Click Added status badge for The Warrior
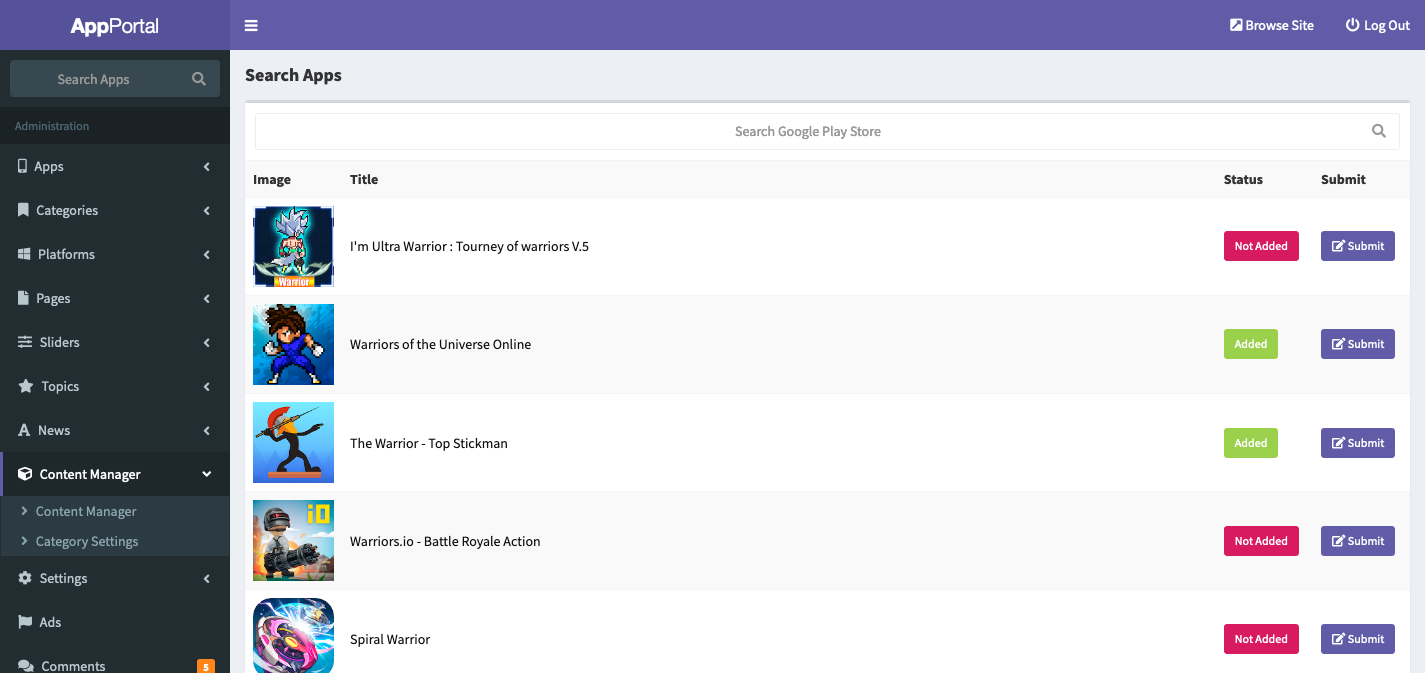The width and height of the screenshot is (1425, 673). pyautogui.click(x=1250, y=443)
